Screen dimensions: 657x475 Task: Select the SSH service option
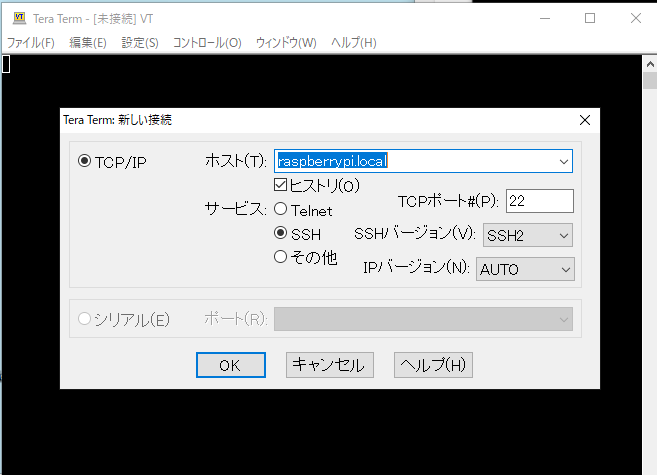point(280,233)
